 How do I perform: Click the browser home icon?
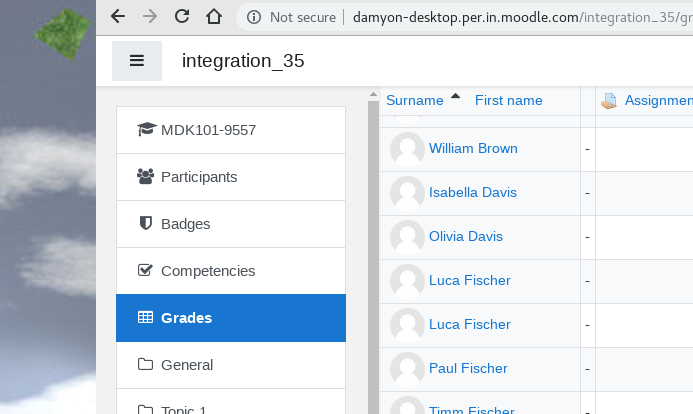coord(214,17)
